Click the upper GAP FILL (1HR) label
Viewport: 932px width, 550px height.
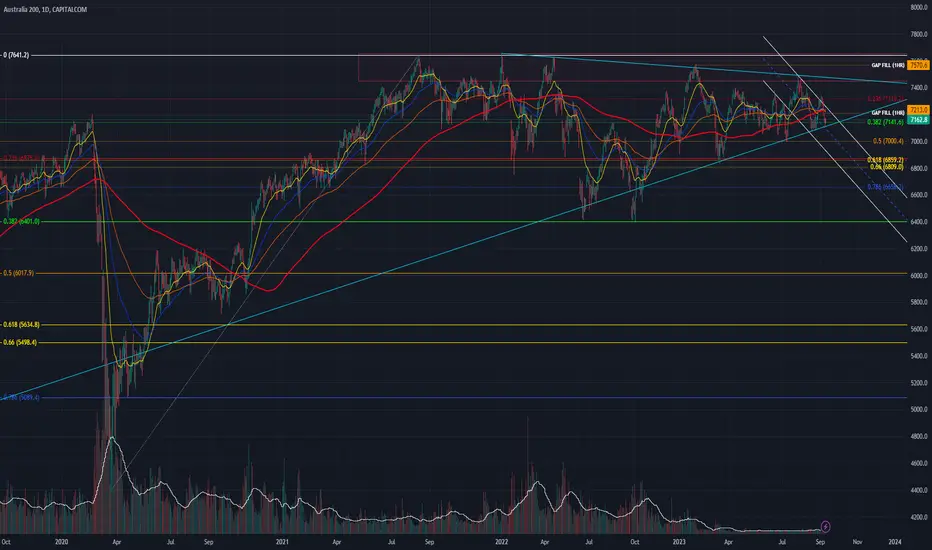(x=888, y=65)
